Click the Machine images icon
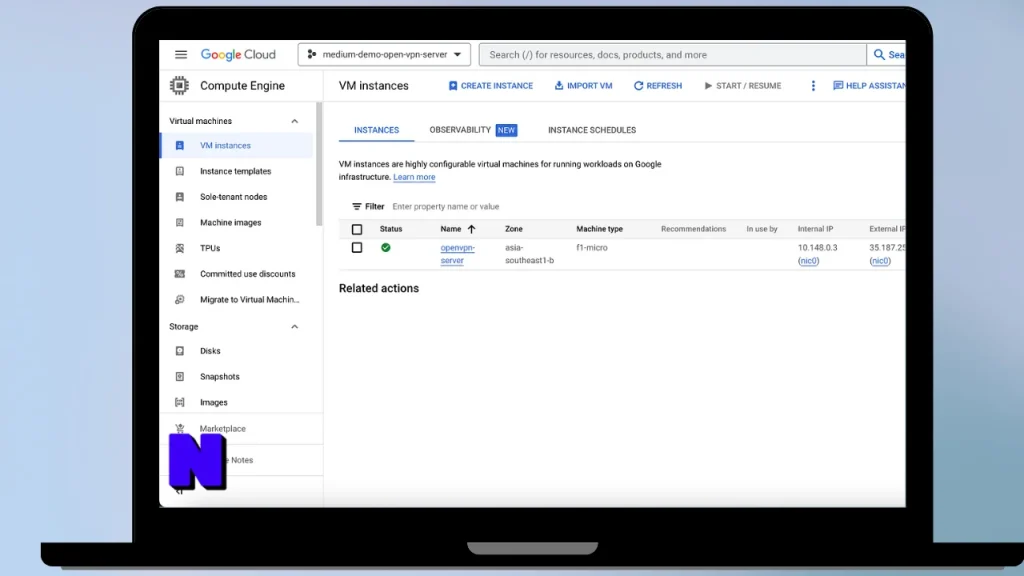Image resolution: width=1024 pixels, height=576 pixels. point(180,223)
